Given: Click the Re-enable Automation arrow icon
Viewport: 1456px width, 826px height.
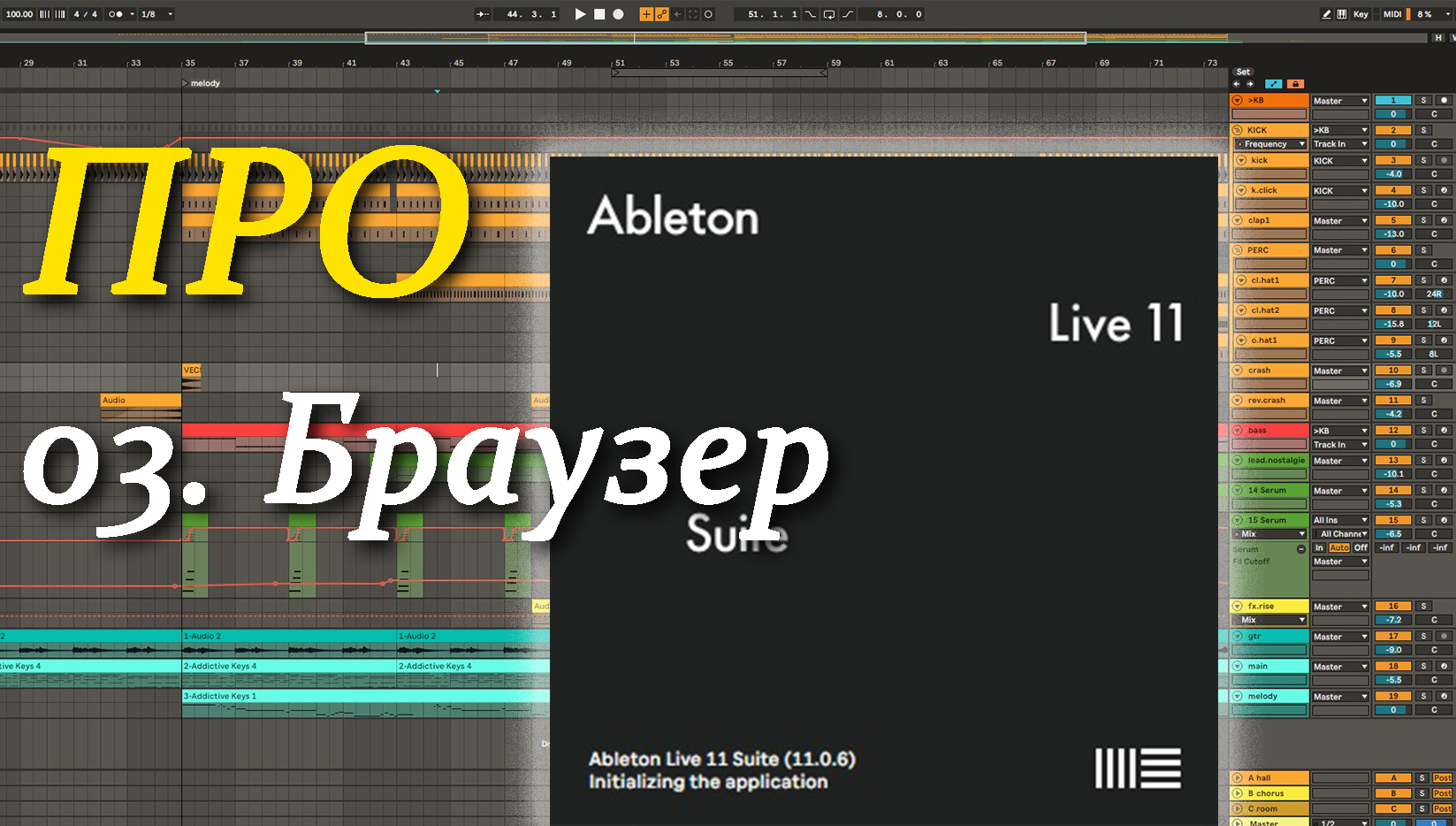Looking at the screenshot, I should click(677, 14).
